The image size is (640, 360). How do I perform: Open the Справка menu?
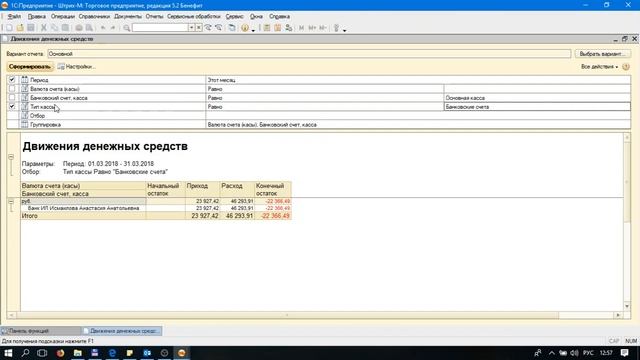click(x=279, y=16)
